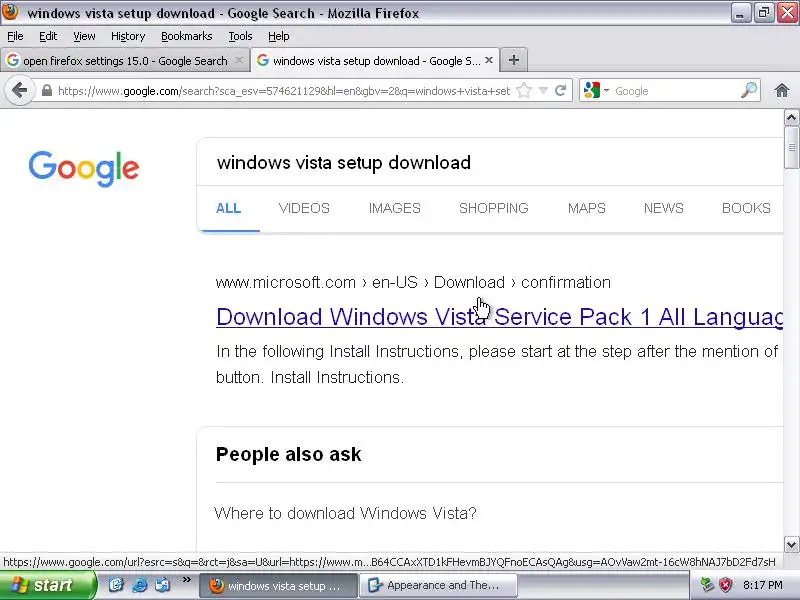Screen dimensions: 800x600
Task: Go back with the back arrow button
Action: click(19, 91)
